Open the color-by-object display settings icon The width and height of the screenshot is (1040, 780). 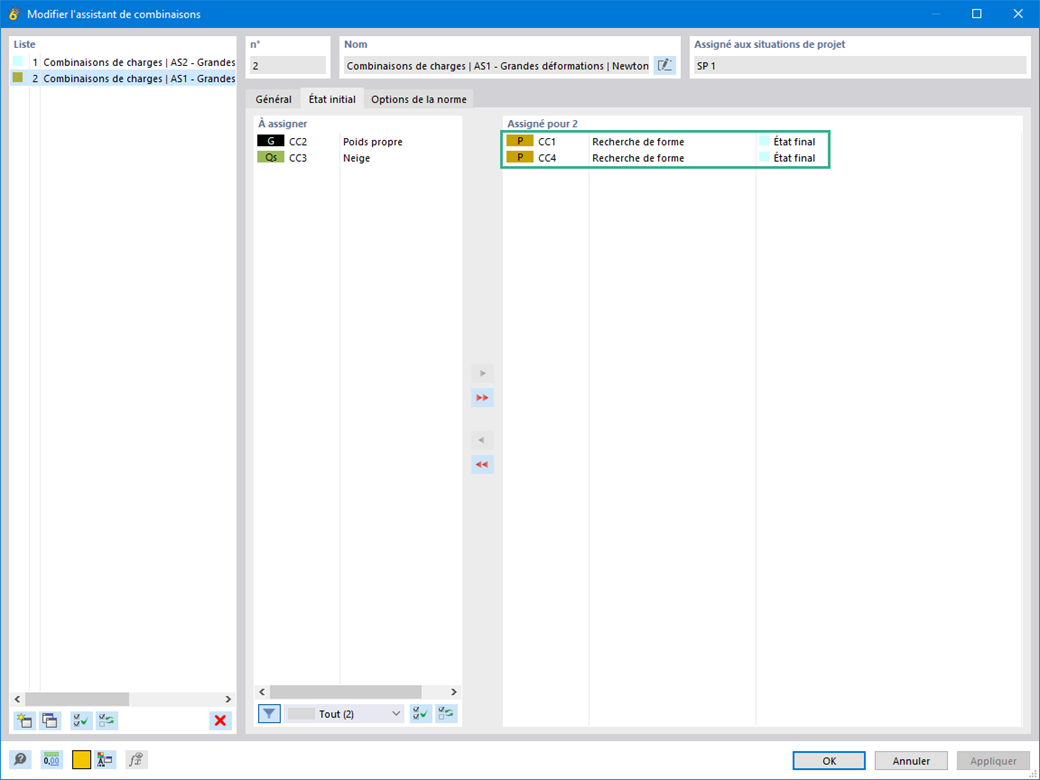pyautogui.click(x=104, y=759)
